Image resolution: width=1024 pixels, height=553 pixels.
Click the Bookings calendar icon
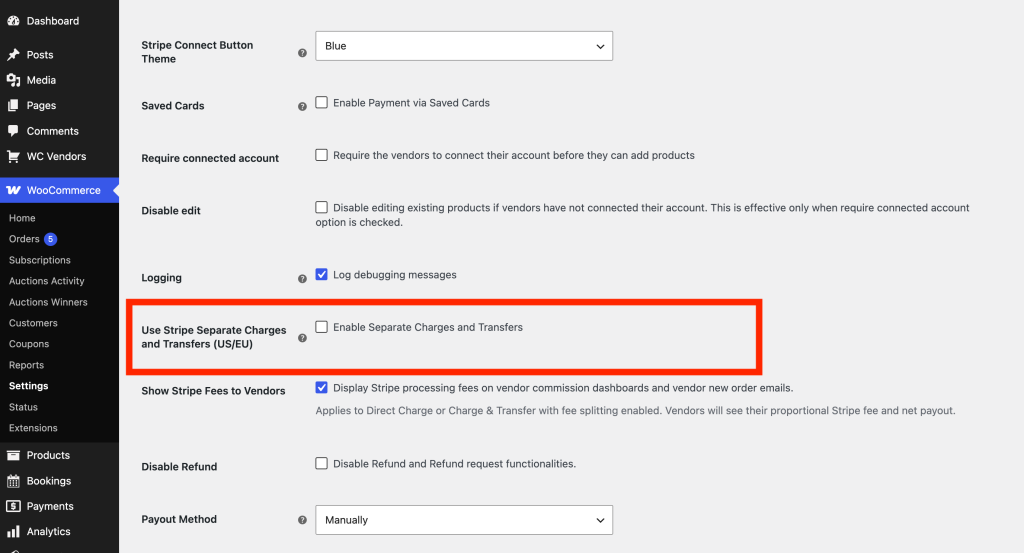13,481
